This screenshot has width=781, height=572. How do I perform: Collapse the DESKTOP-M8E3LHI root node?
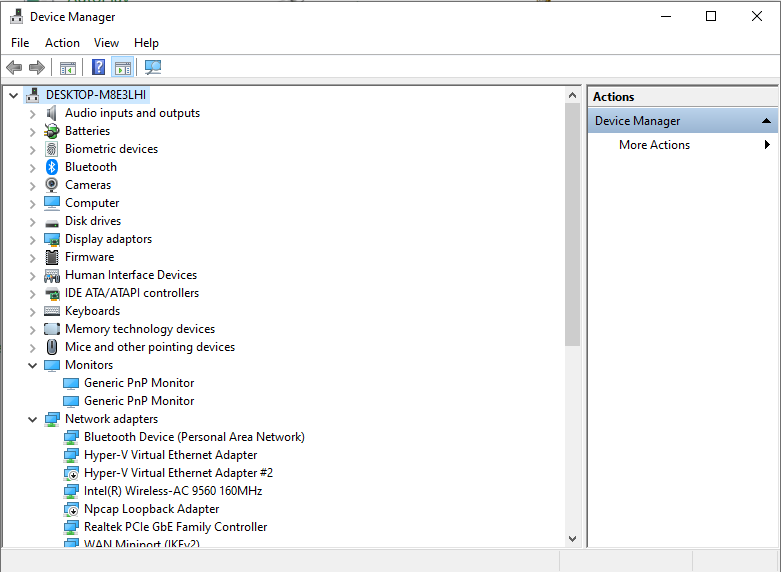coord(13,95)
